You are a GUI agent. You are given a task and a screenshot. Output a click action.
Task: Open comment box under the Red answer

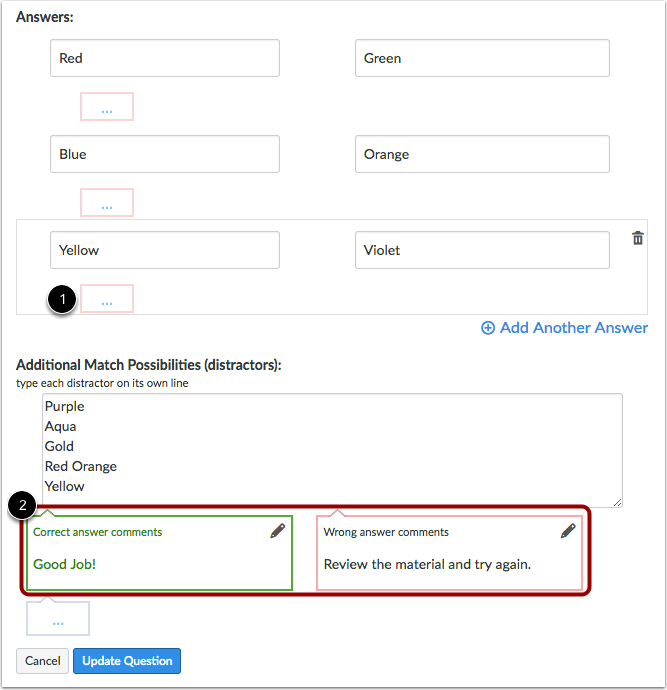pos(107,106)
